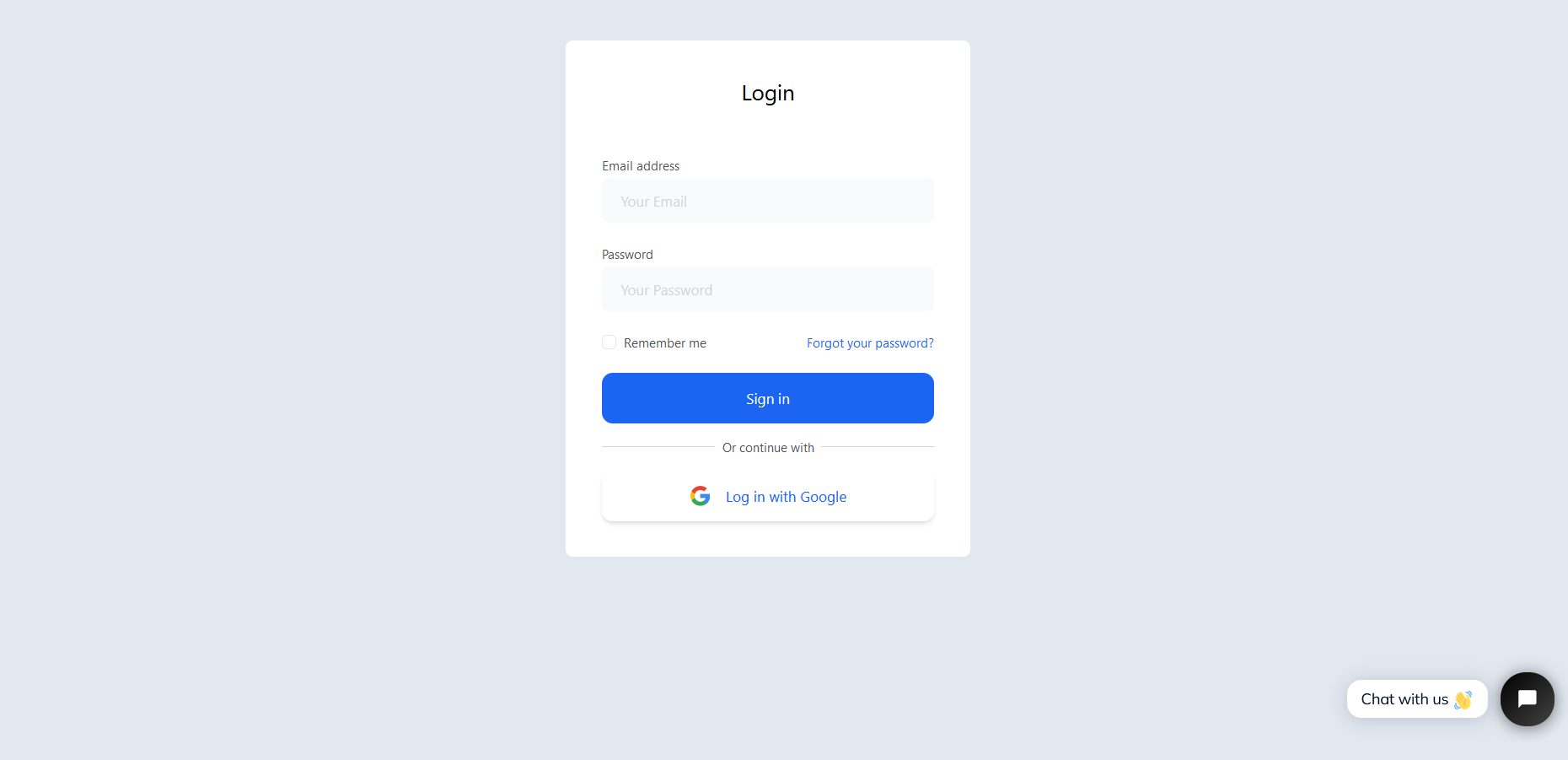Open the Forgot your password link
The image size is (1568, 760).
[870, 343]
